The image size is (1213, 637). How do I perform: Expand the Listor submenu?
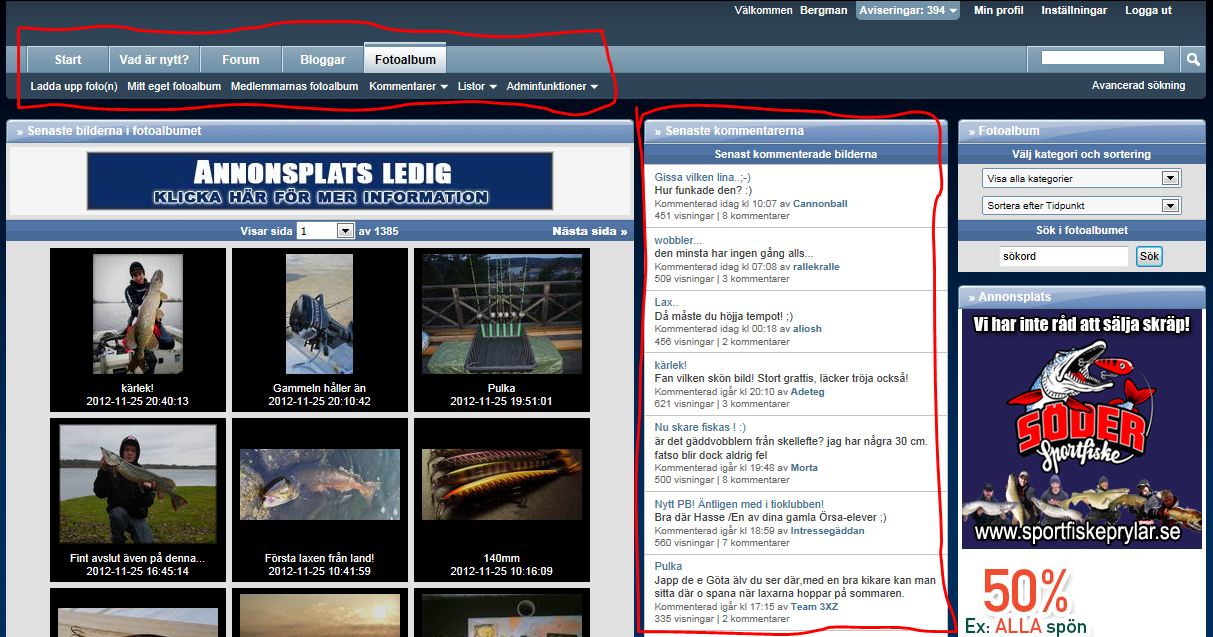pyautogui.click(x=477, y=87)
